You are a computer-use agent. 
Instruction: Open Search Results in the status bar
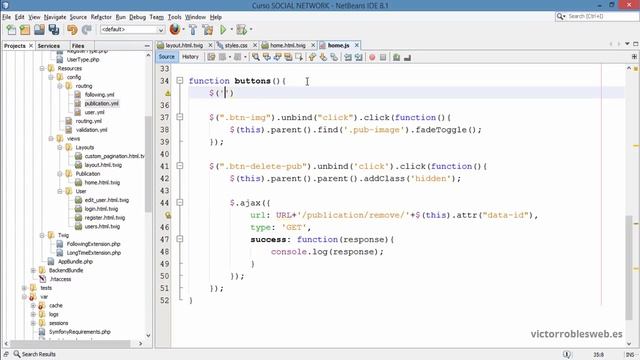click(34, 354)
